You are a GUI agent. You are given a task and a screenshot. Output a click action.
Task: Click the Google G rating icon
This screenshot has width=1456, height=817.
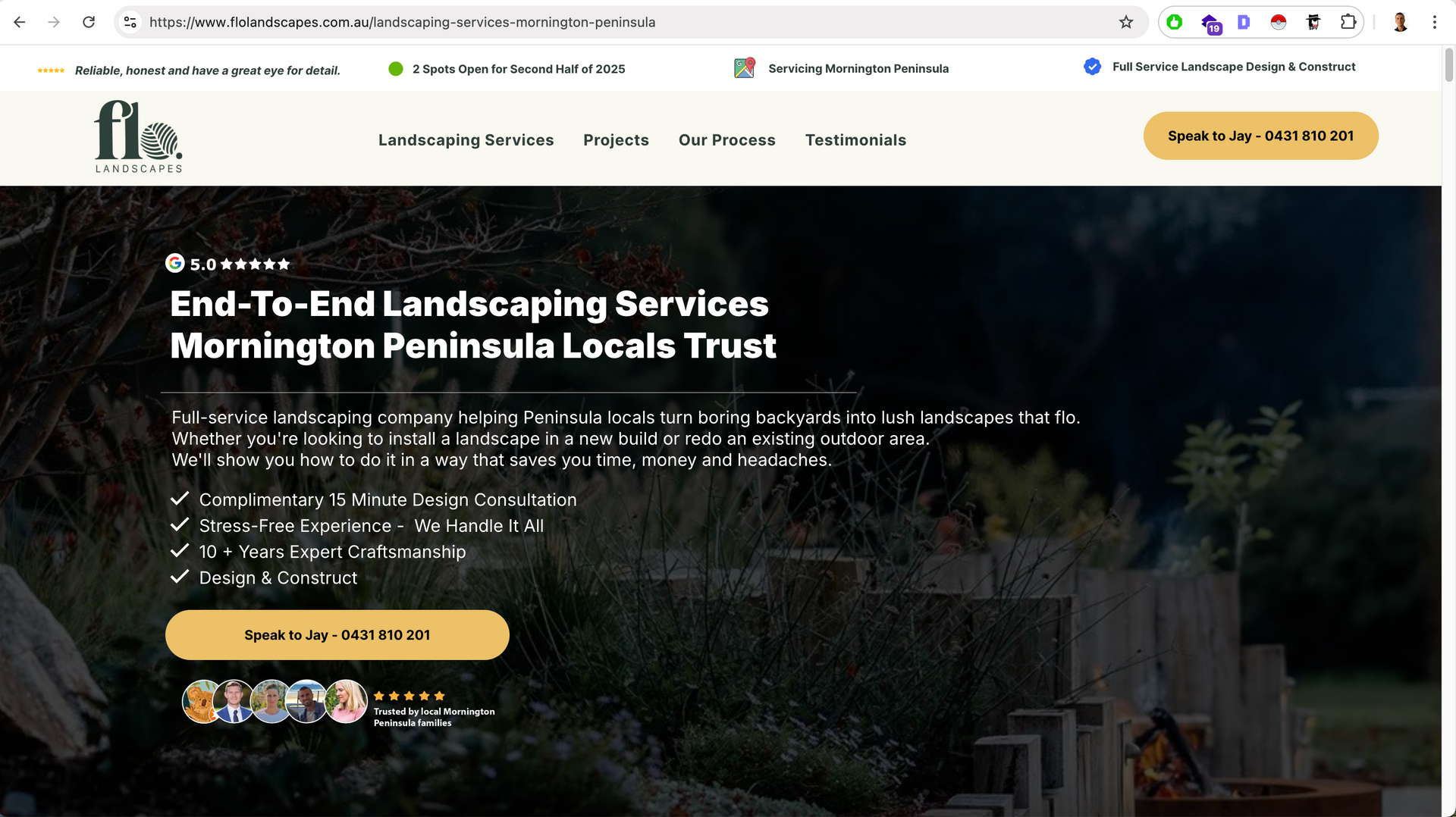click(175, 263)
